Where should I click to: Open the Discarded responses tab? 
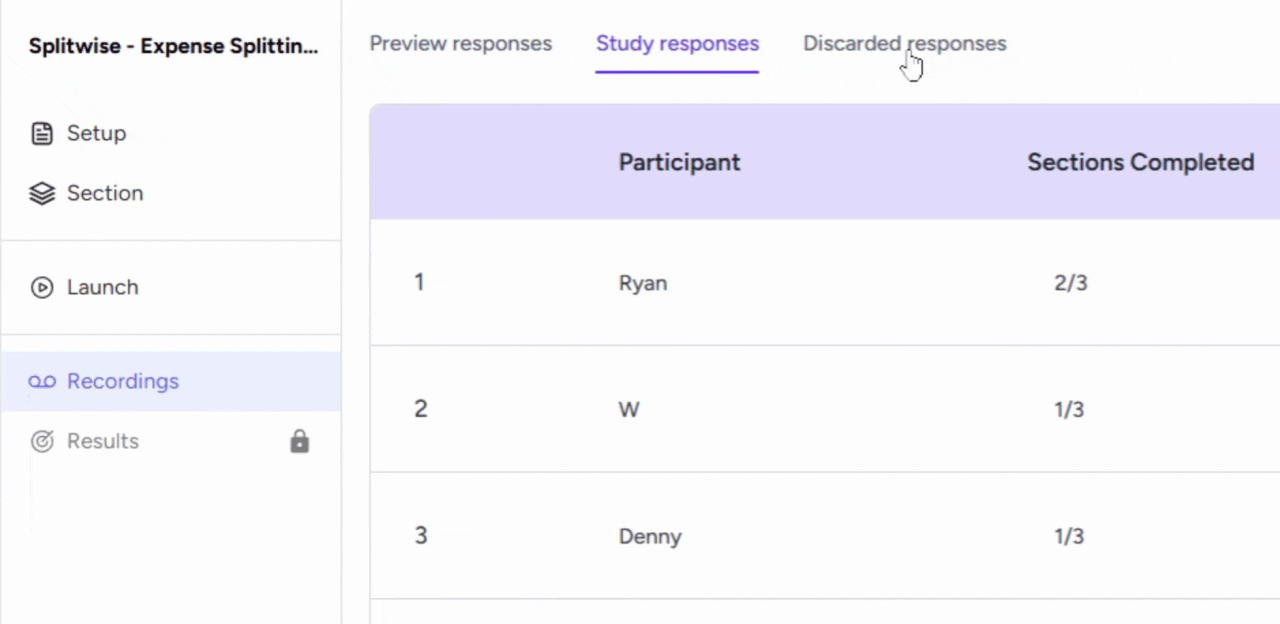pos(904,44)
